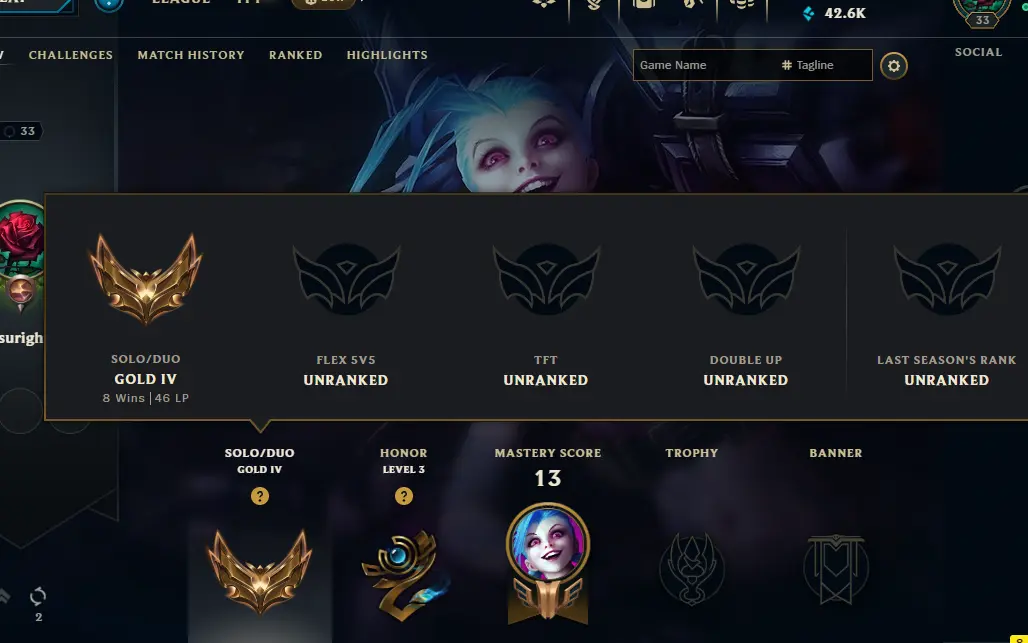
Task: Open the Highlights tab
Action: pyautogui.click(x=387, y=55)
